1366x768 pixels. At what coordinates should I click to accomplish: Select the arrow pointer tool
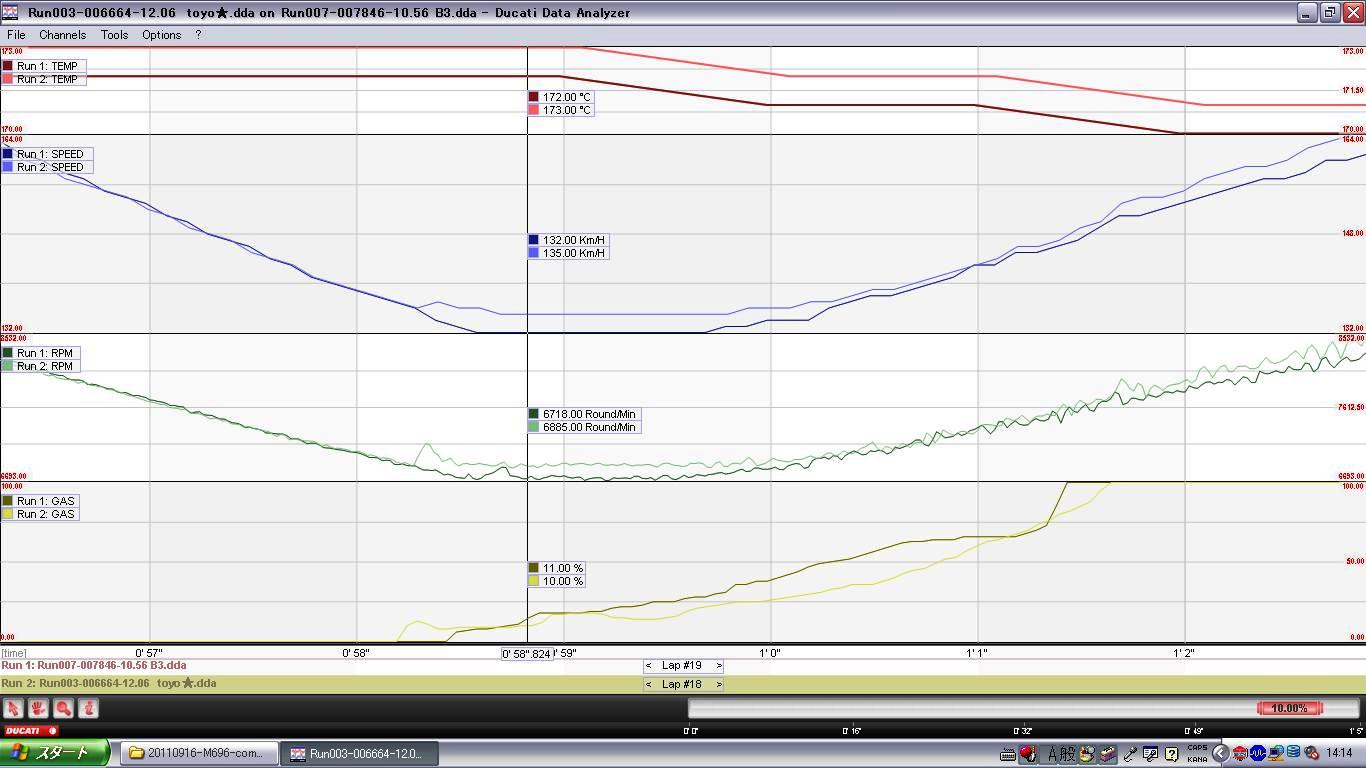13,708
